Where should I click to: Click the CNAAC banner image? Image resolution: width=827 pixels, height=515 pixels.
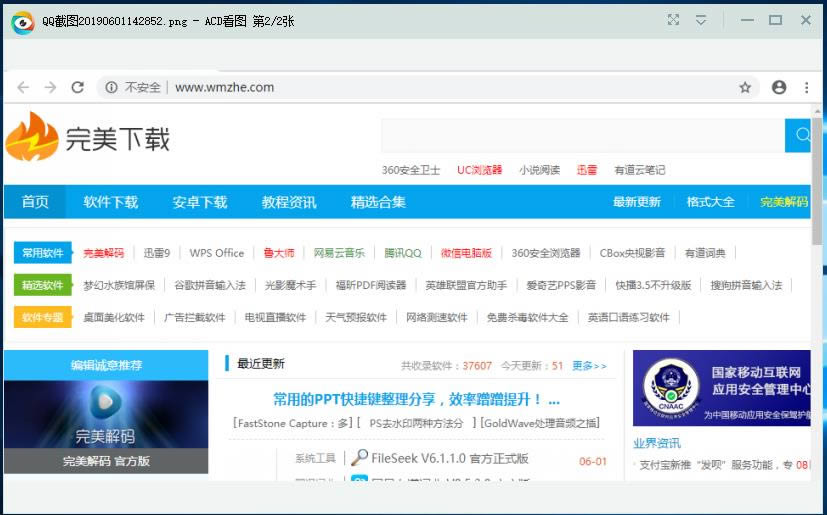point(722,388)
